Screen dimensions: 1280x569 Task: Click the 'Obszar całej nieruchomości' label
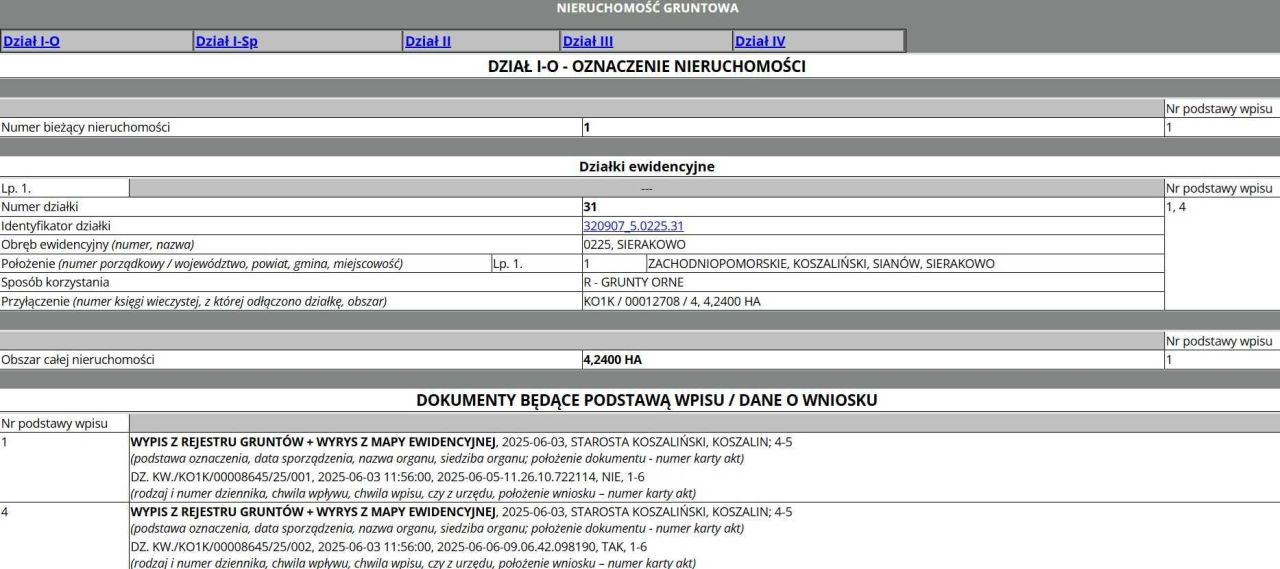click(x=78, y=359)
